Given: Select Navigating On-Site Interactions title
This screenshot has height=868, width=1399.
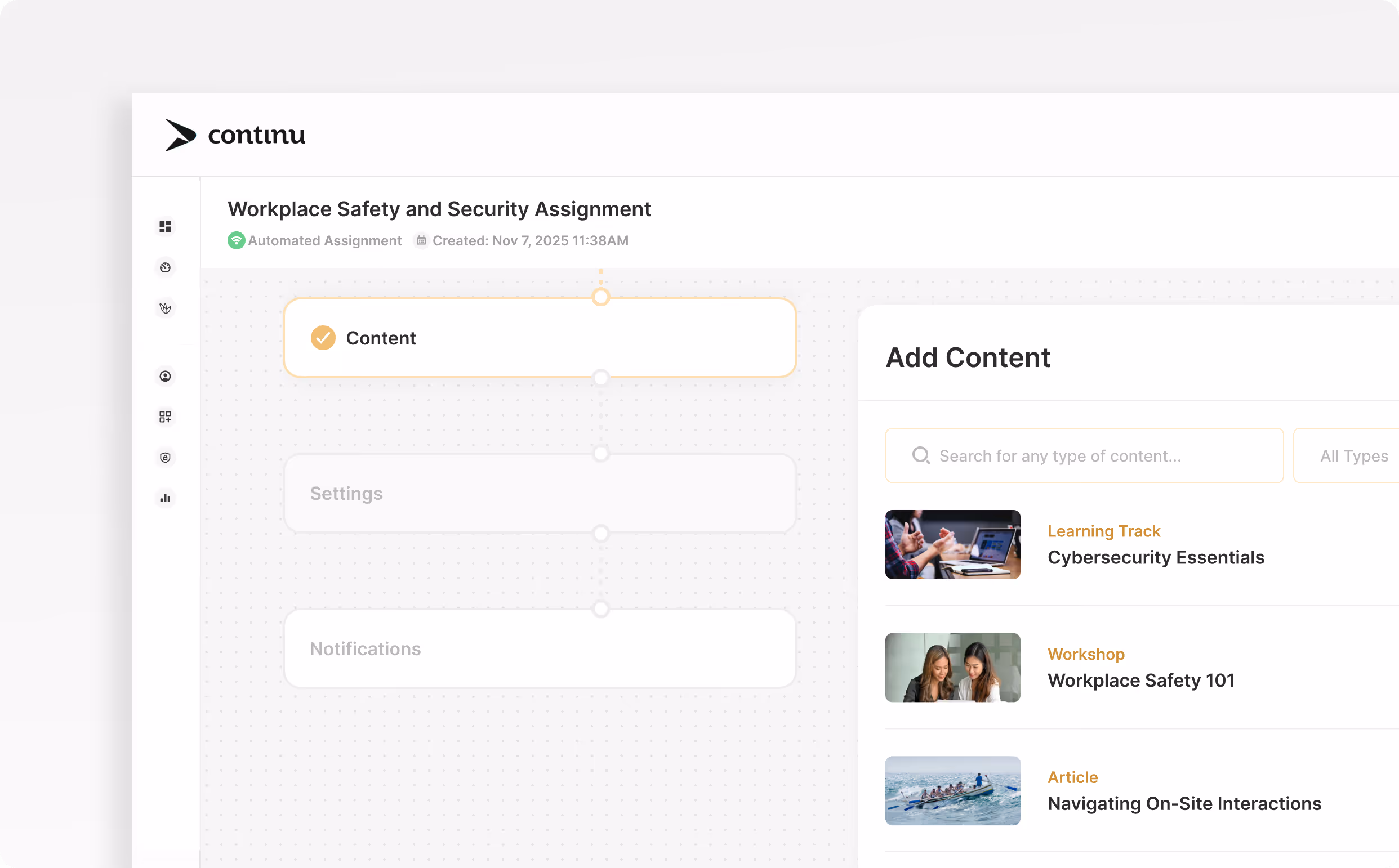Looking at the screenshot, I should tap(1184, 804).
